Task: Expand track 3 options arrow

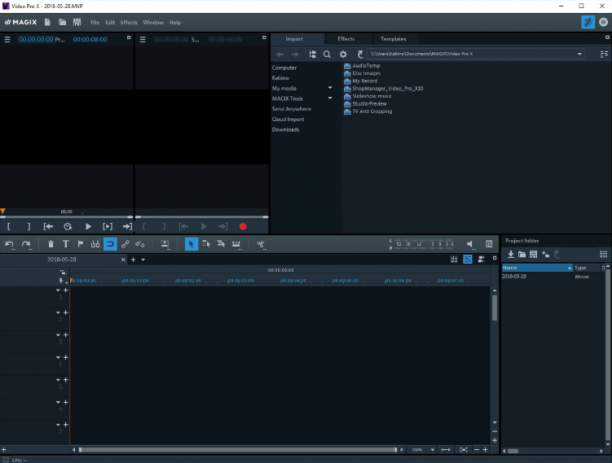Action: pos(58,335)
